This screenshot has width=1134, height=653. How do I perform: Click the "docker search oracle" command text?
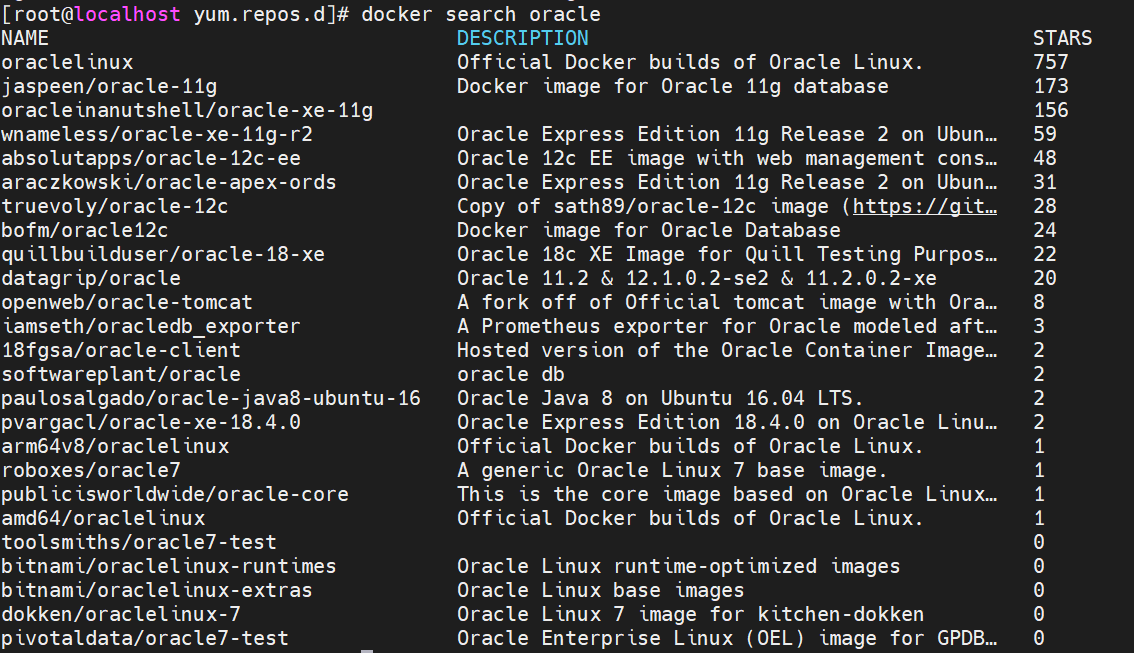[481, 15]
